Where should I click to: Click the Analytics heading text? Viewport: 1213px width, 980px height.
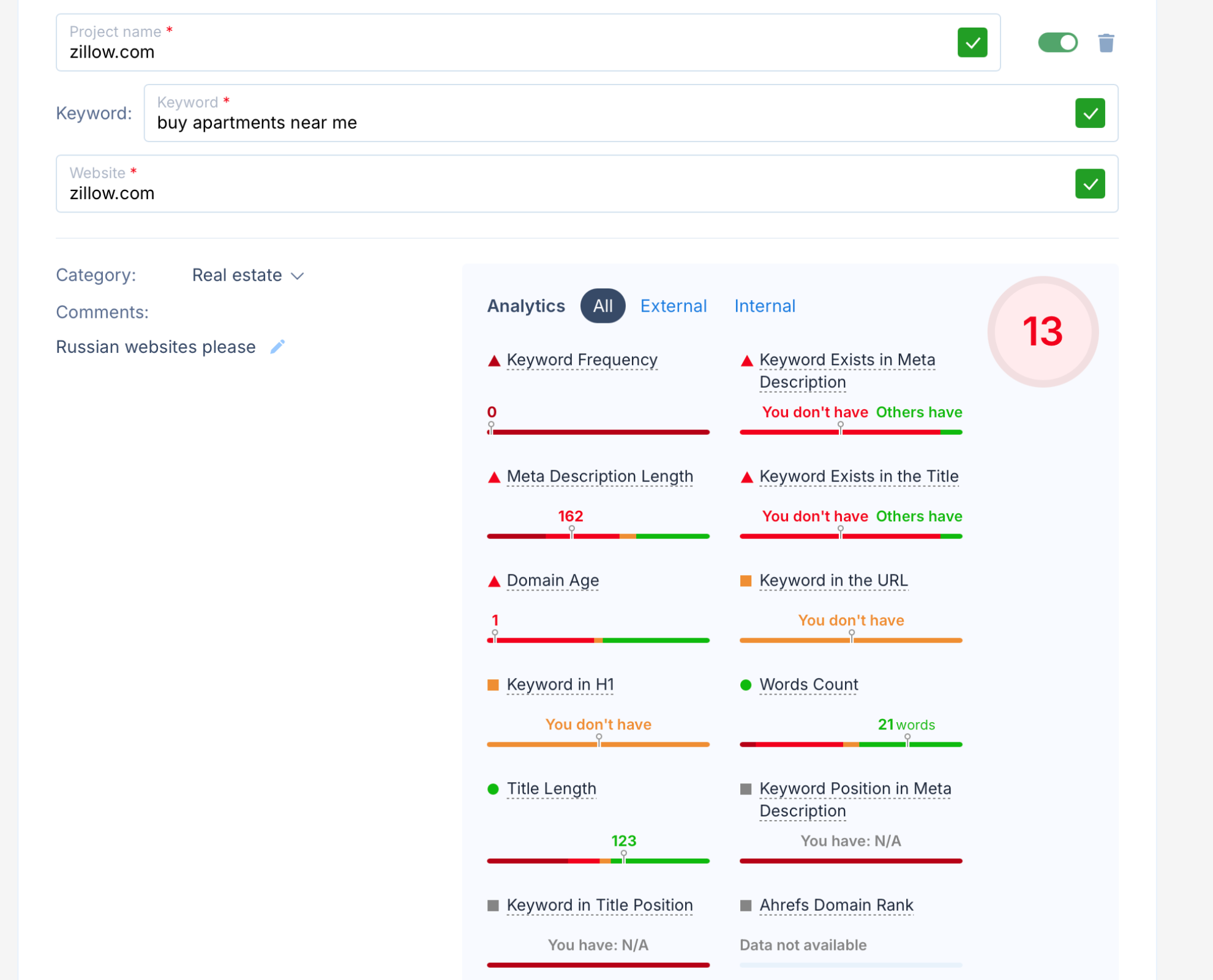click(525, 306)
